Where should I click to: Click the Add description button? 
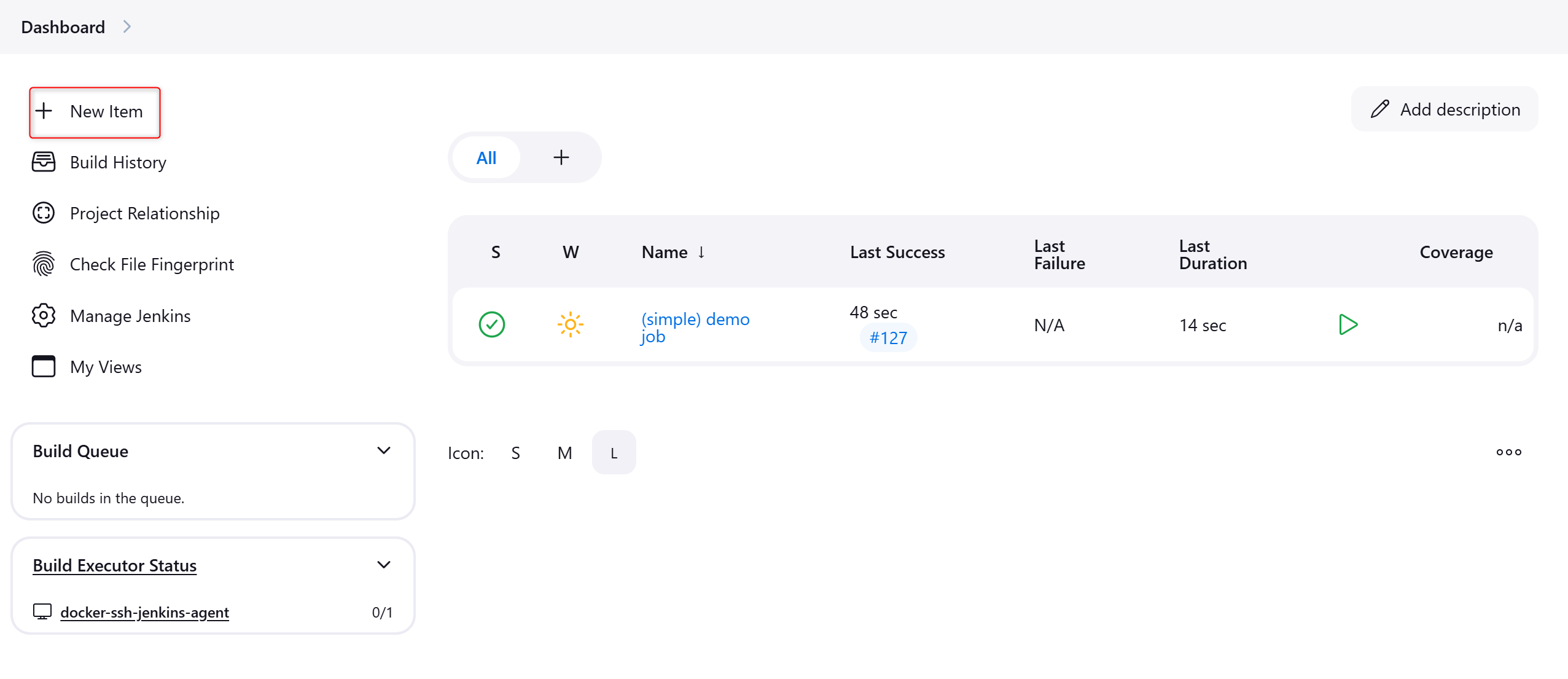(x=1445, y=109)
